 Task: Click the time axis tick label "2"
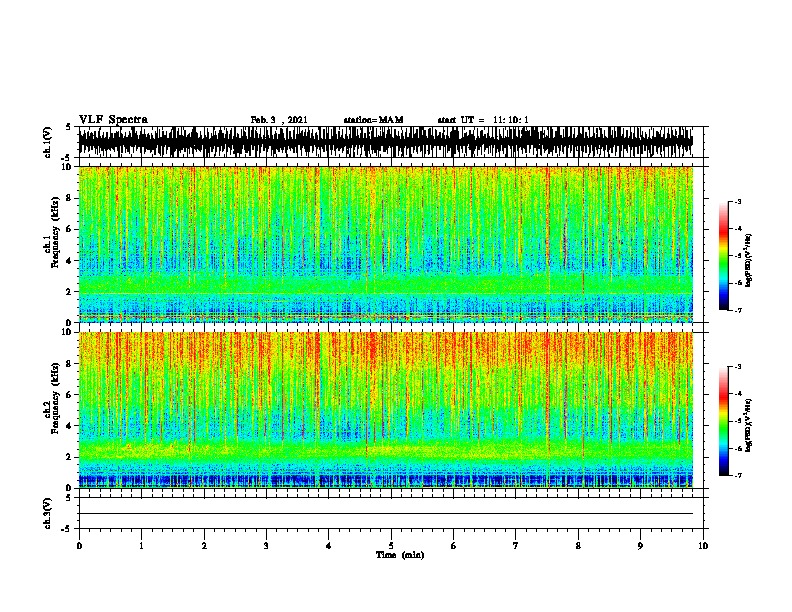(x=204, y=546)
